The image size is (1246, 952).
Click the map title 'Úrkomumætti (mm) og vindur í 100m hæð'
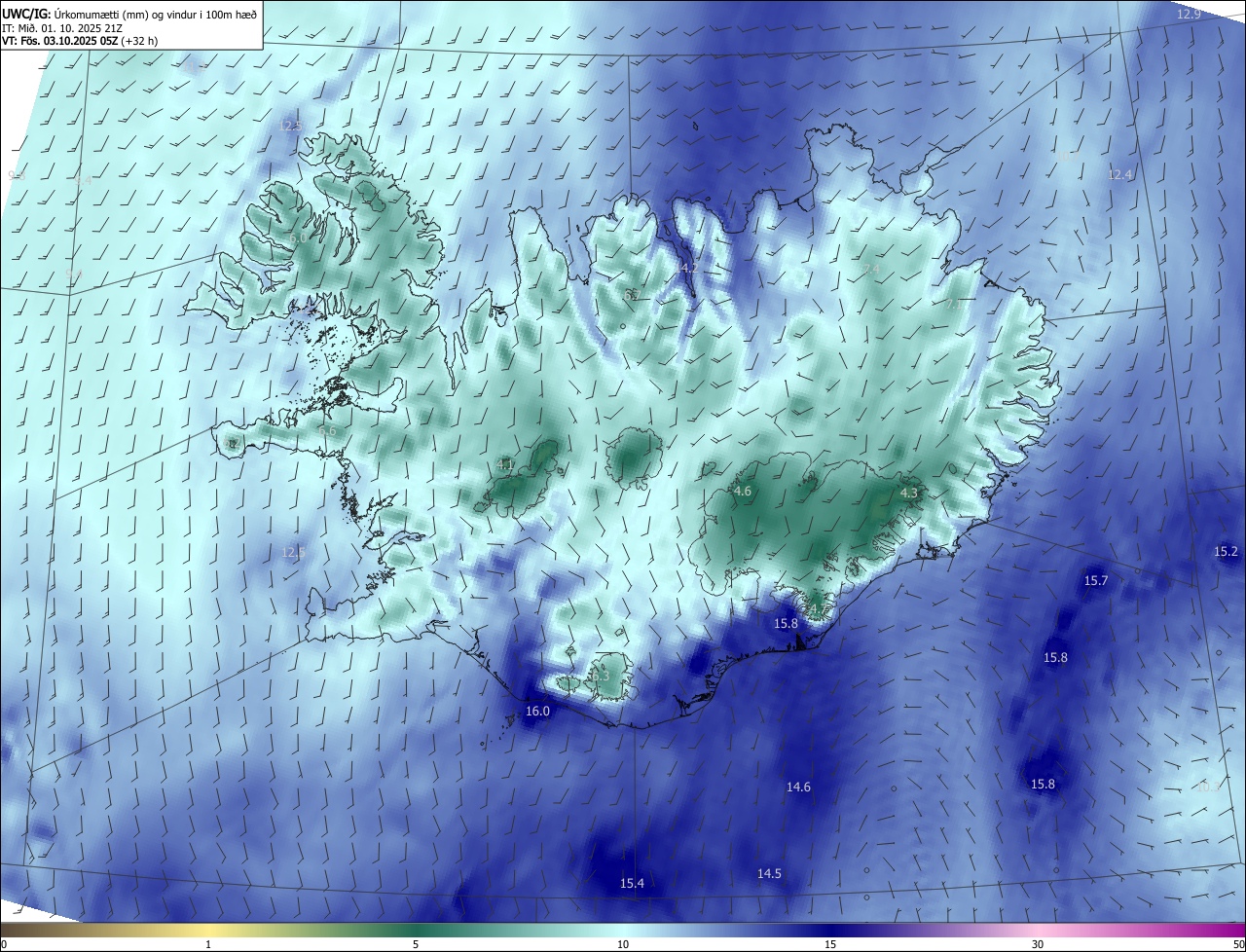tap(156, 14)
